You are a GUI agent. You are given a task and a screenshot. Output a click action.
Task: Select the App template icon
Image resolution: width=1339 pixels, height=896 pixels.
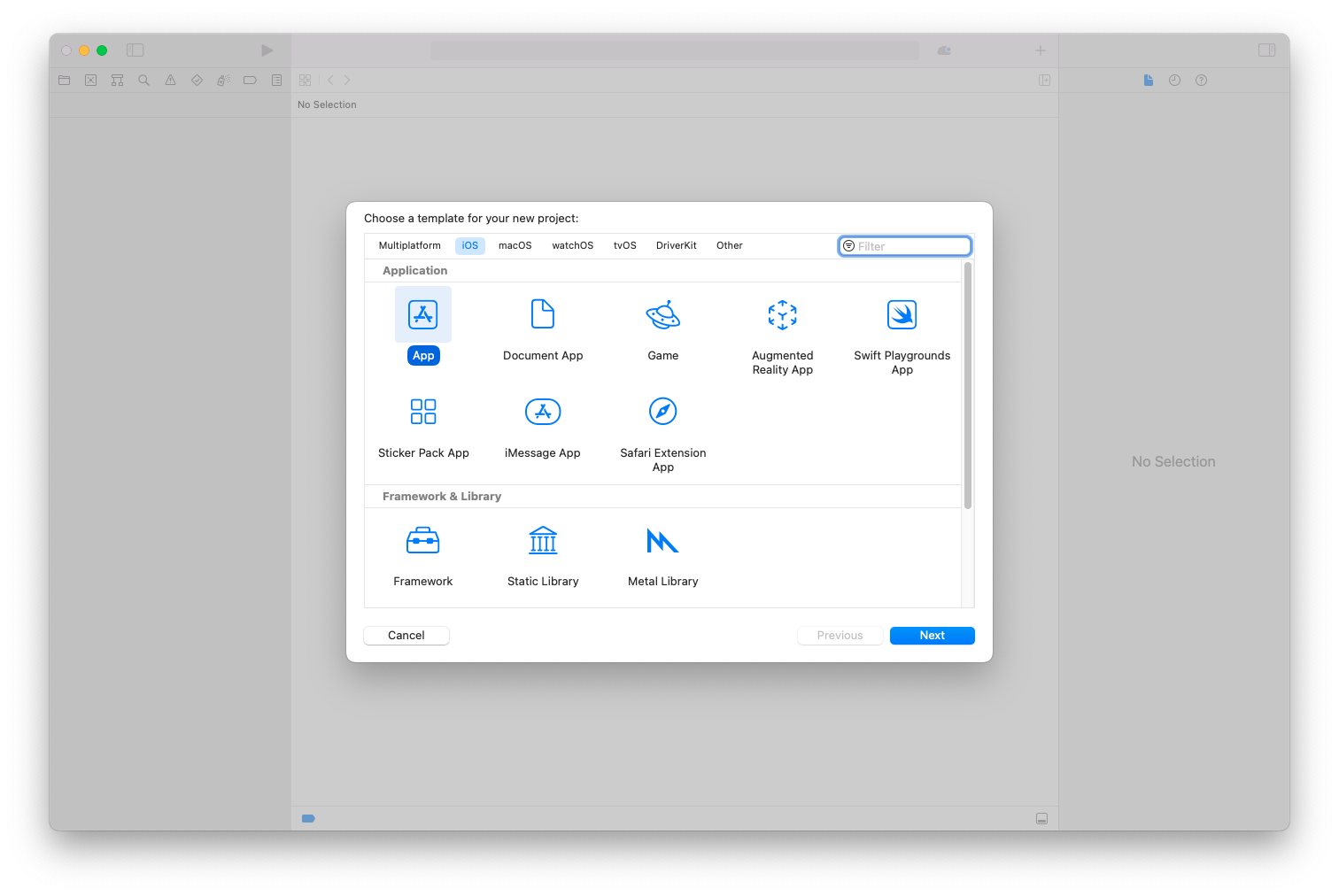coord(423,314)
